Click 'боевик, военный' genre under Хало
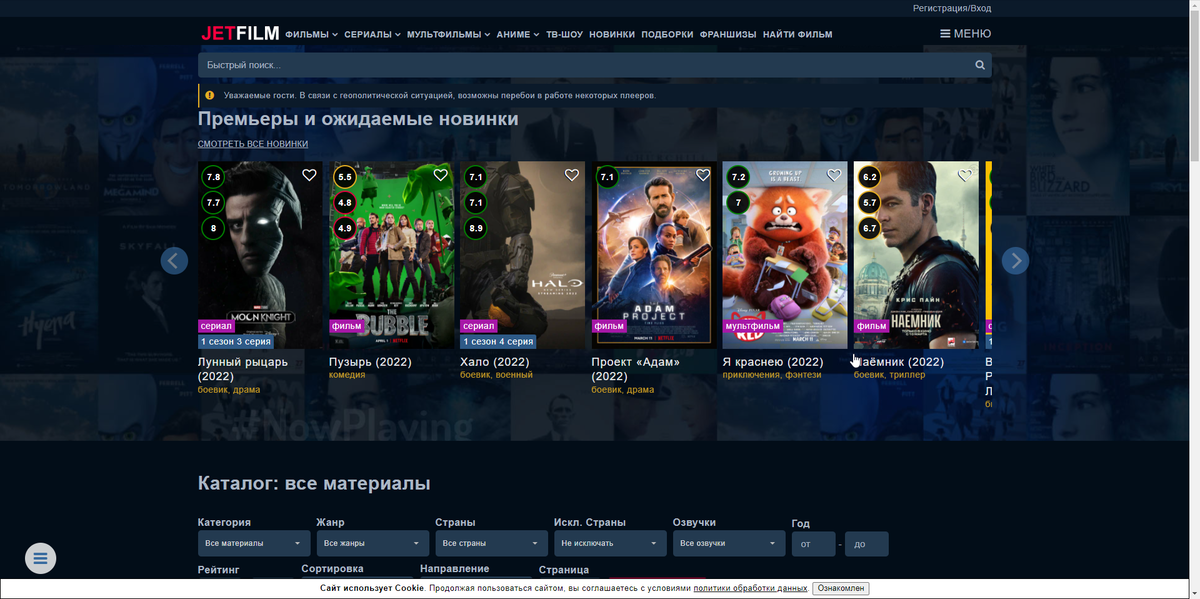 coord(496,375)
